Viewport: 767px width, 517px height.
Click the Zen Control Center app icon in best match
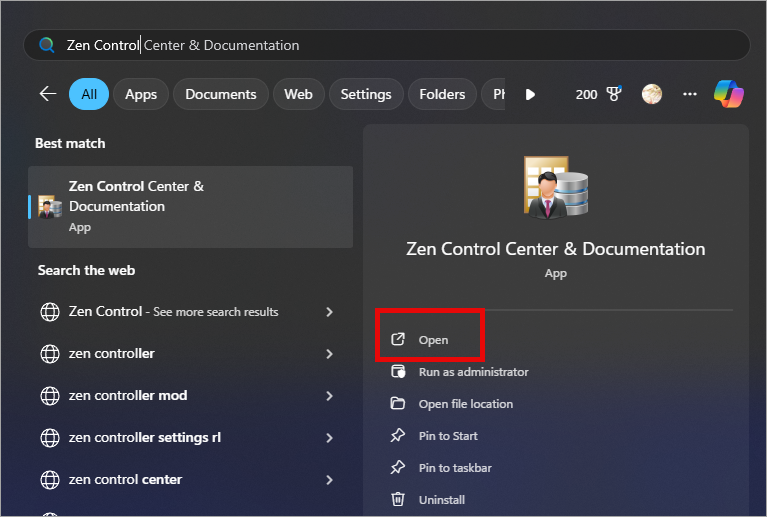pyautogui.click(x=50, y=206)
